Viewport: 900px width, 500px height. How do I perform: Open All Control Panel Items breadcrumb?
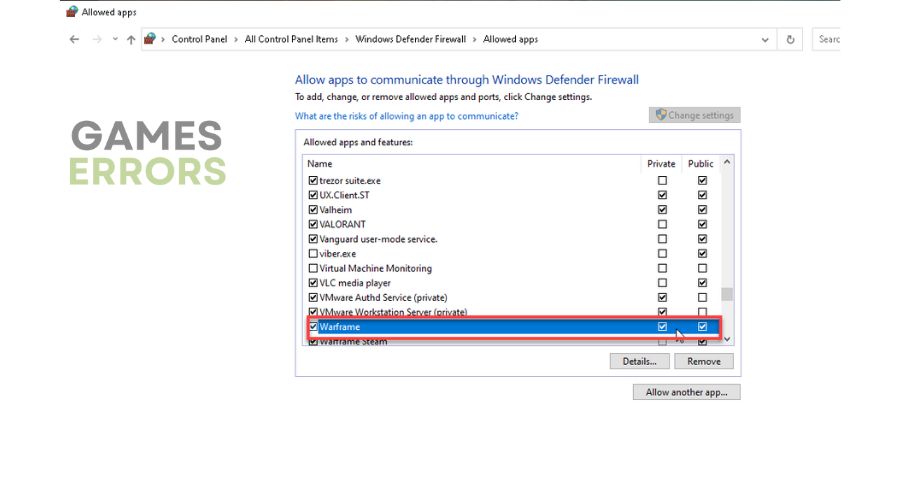click(291, 39)
